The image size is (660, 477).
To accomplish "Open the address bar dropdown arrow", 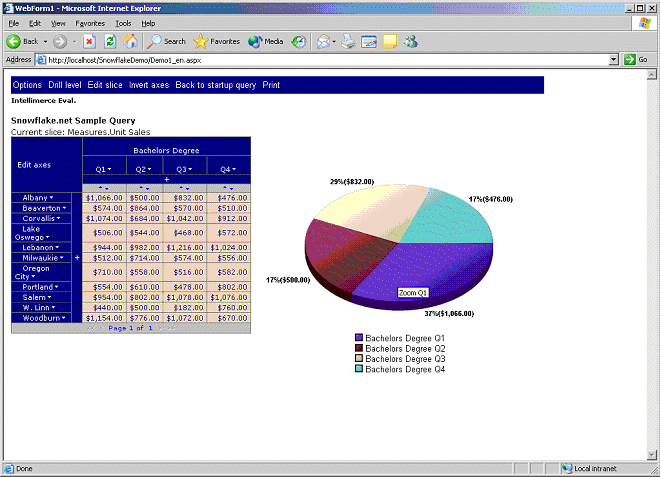I will (613, 60).
